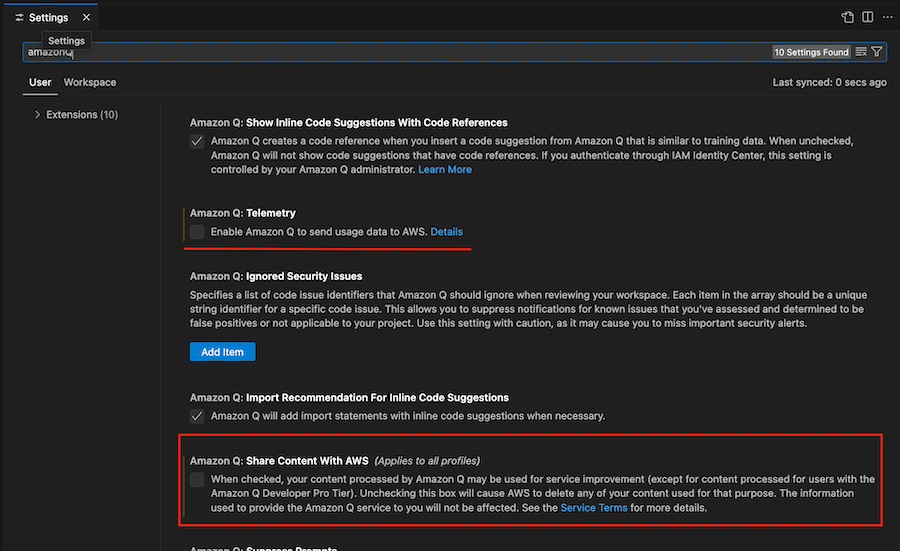Switch to the User settings tab
The height and width of the screenshot is (551, 900).
40,82
